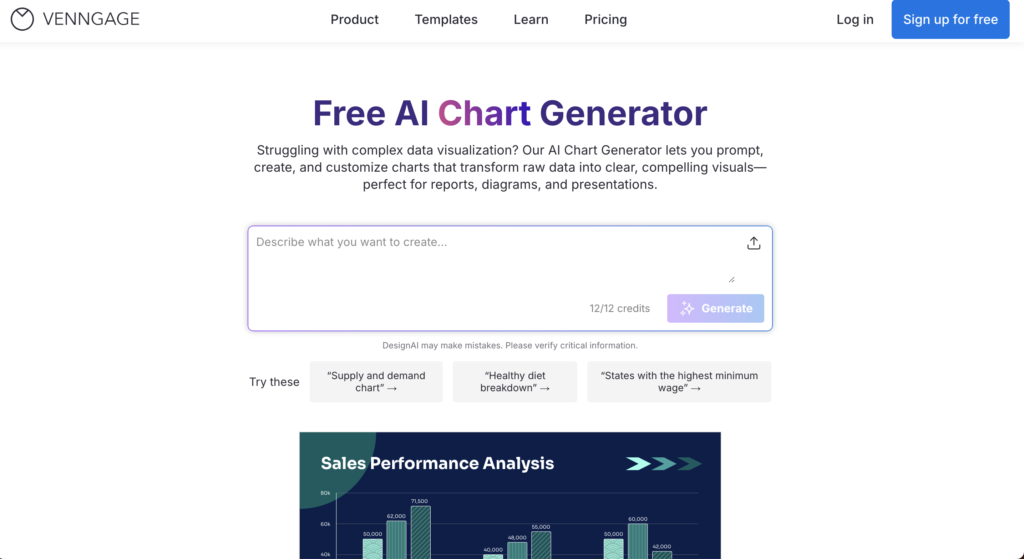
Task: Choose 'States with the highest minimum wage' suggestion
Action: point(679,382)
